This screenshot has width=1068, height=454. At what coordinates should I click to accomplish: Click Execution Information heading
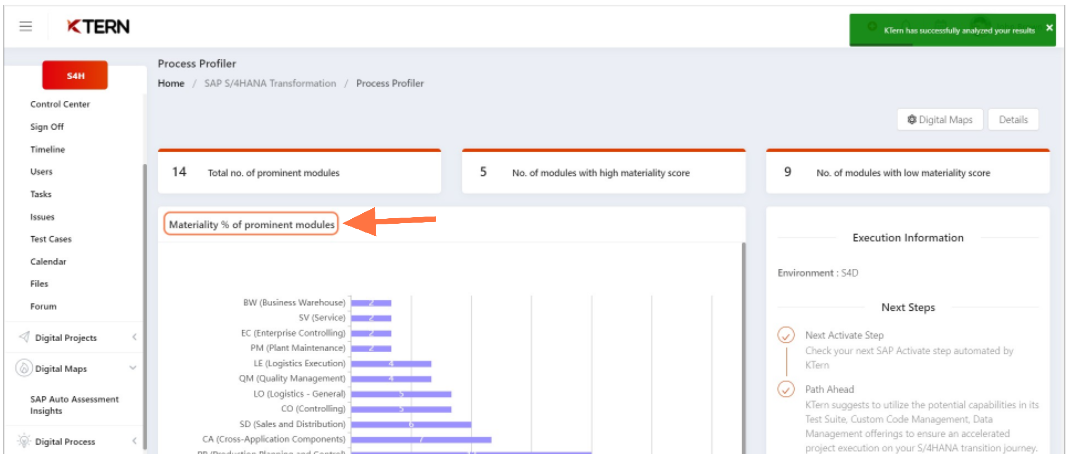(908, 238)
